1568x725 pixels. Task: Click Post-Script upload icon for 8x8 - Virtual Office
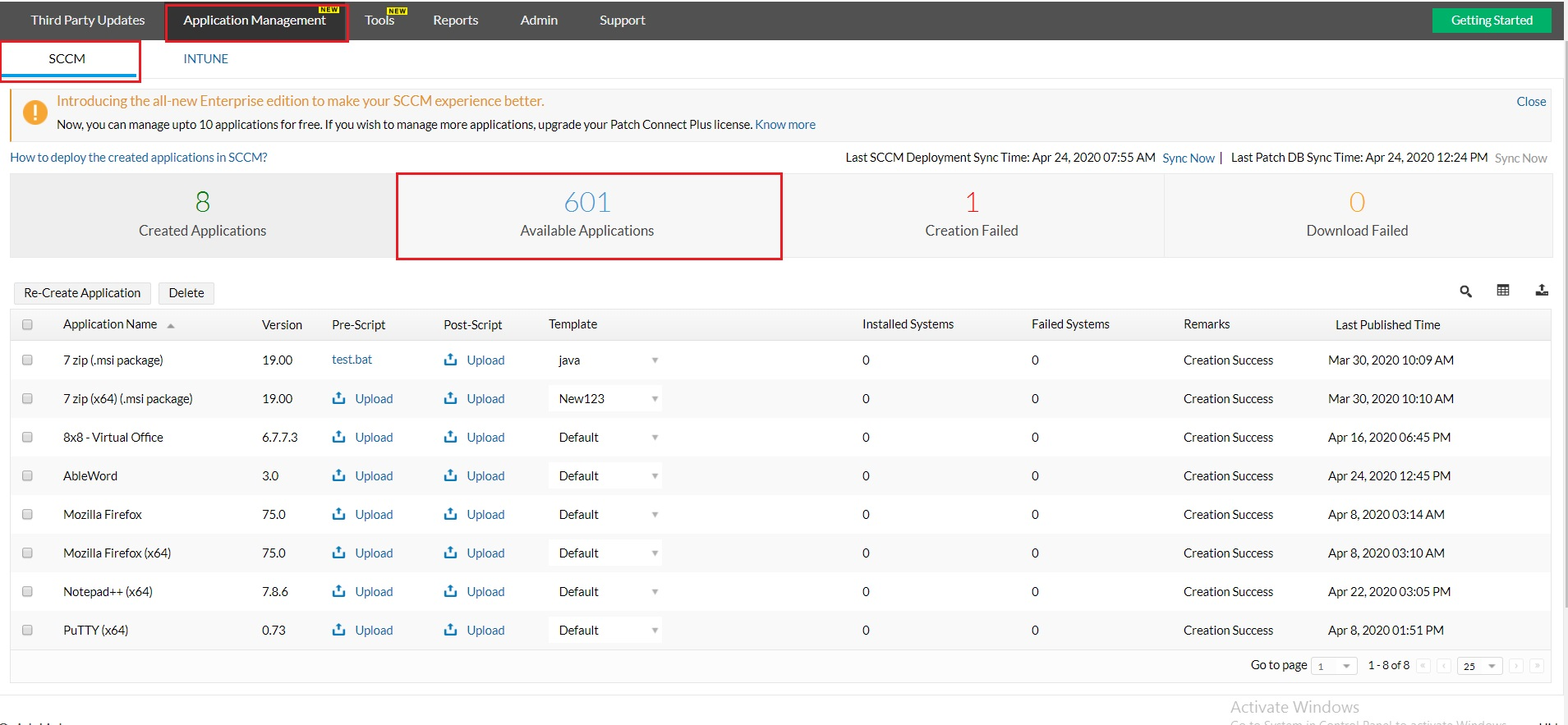coord(450,437)
